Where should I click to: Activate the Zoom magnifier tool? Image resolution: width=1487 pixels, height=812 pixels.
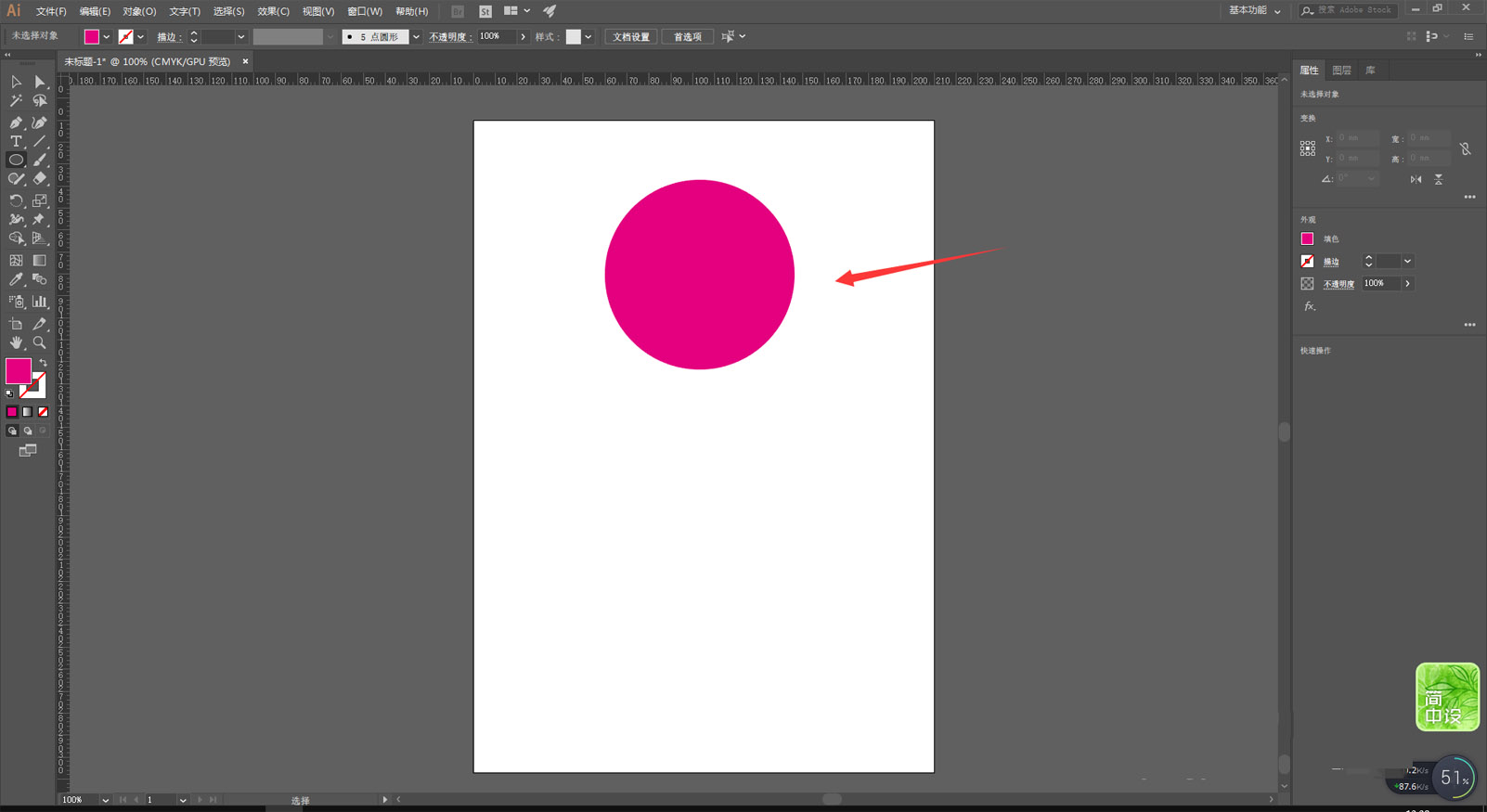tap(39, 342)
